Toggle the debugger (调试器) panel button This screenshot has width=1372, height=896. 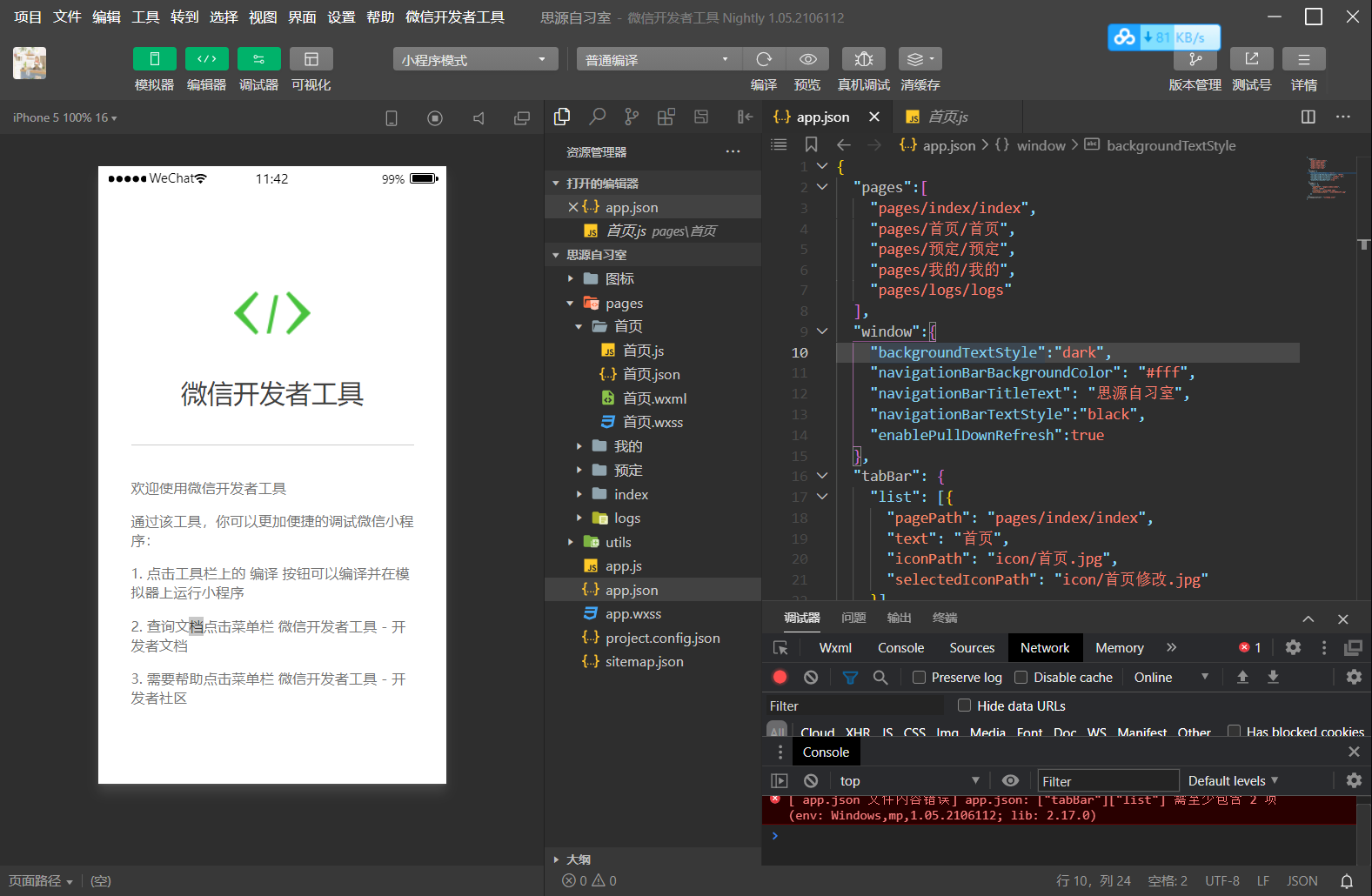click(x=259, y=59)
